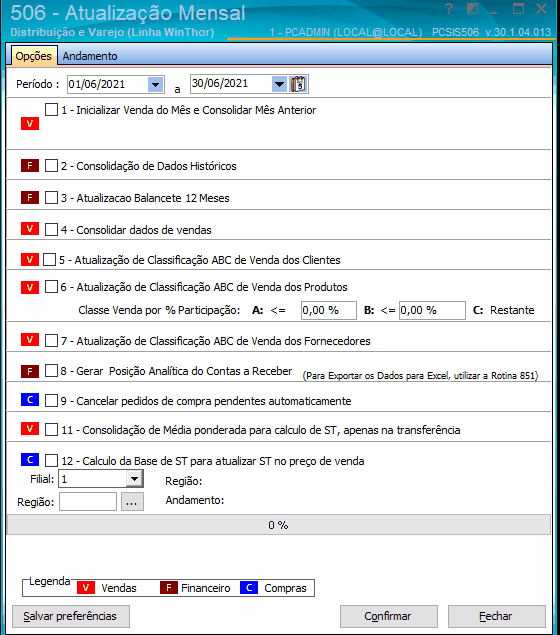
Task: Open Região lookup with the ... button
Action: (132, 502)
